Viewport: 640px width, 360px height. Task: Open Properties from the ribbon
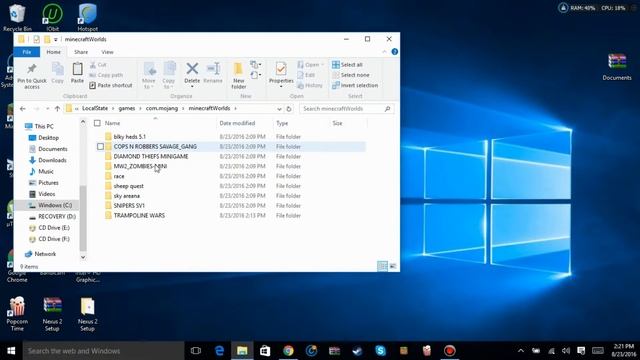coord(281,73)
